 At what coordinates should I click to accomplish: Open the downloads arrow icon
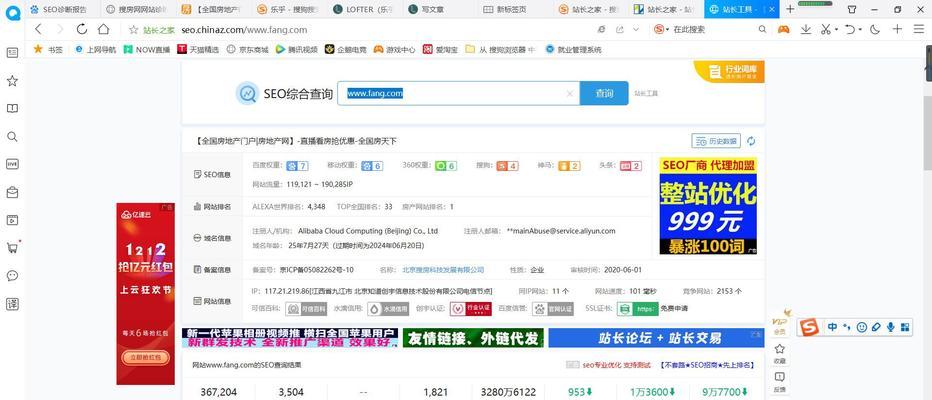806,29
